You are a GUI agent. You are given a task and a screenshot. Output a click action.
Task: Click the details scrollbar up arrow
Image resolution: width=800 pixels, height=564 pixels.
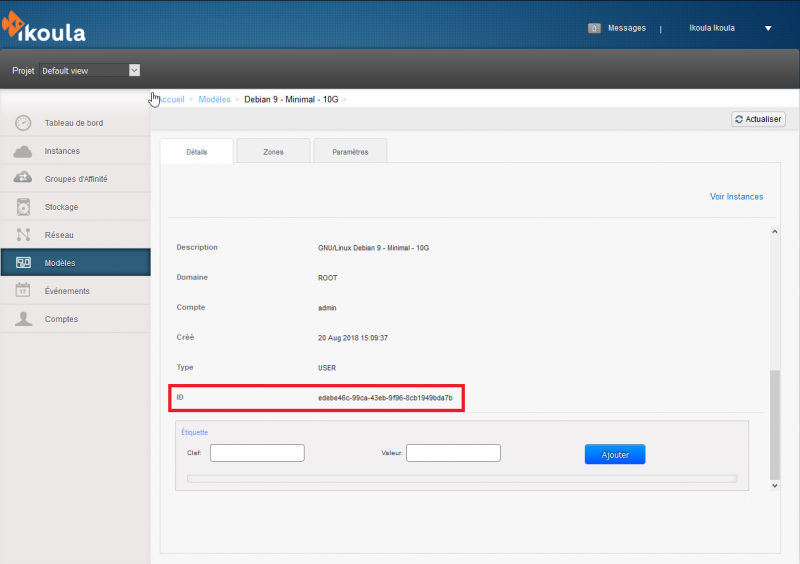(774, 232)
